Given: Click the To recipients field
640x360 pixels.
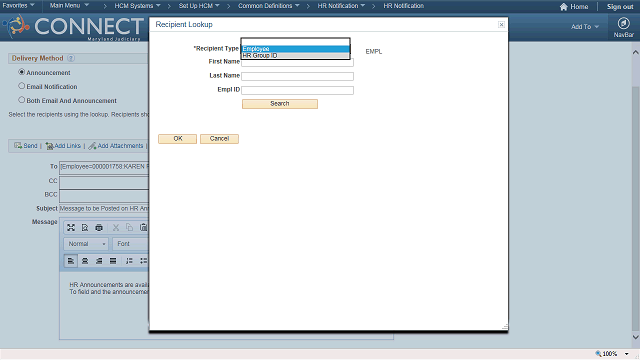Looking at the screenshot, I should (x=104, y=167).
